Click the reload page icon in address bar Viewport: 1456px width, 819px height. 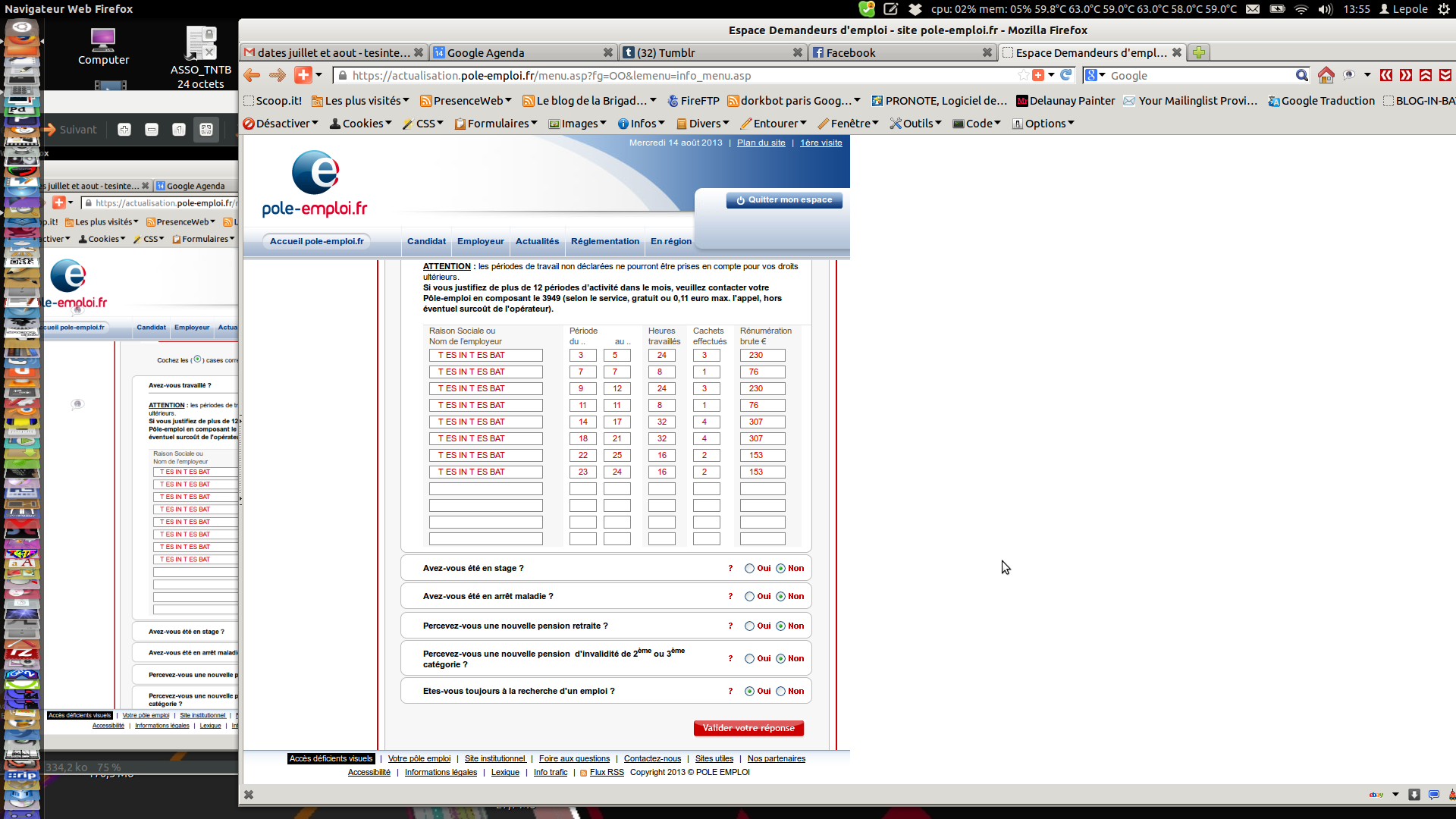[1066, 75]
